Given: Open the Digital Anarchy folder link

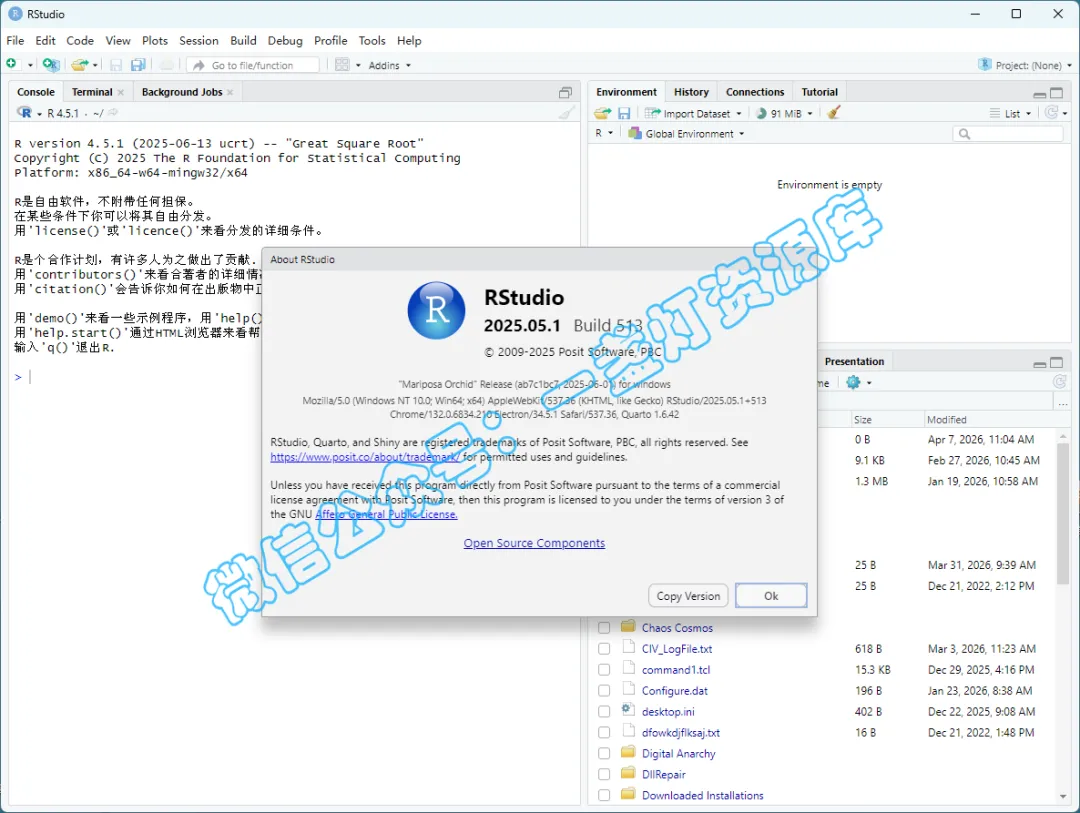Looking at the screenshot, I should pyautogui.click(x=678, y=754).
